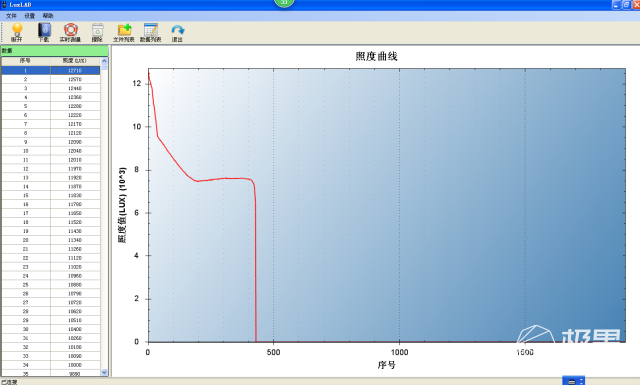Select row with sequence number 7
Screen dimensions: 640x385
click(51, 124)
